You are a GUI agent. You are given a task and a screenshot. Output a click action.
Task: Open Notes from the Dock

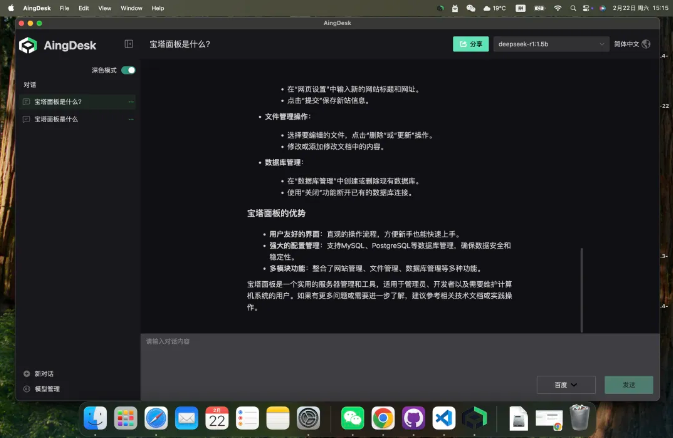click(x=278, y=418)
